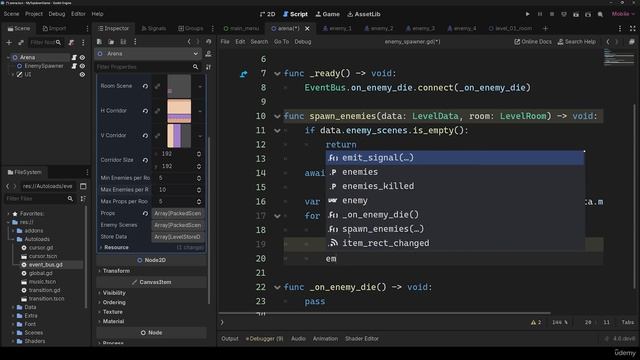The image size is (640, 360).
Task: Reset Corridor Size property
Action: [145, 160]
